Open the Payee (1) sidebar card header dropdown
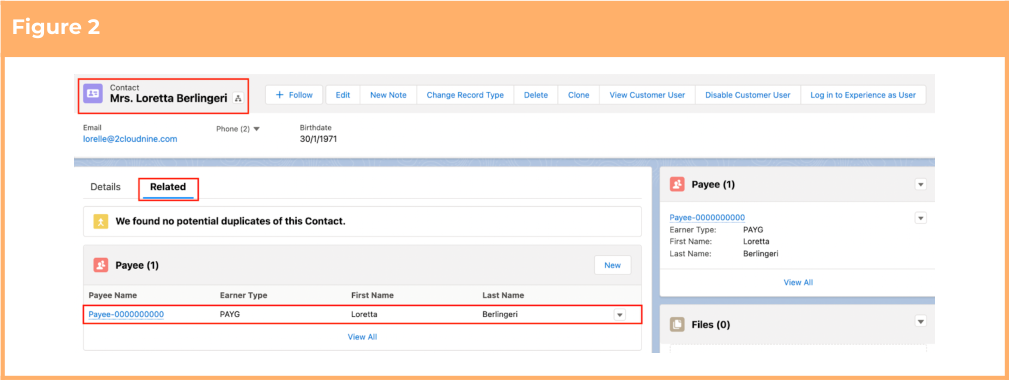1009x380 pixels. click(921, 185)
